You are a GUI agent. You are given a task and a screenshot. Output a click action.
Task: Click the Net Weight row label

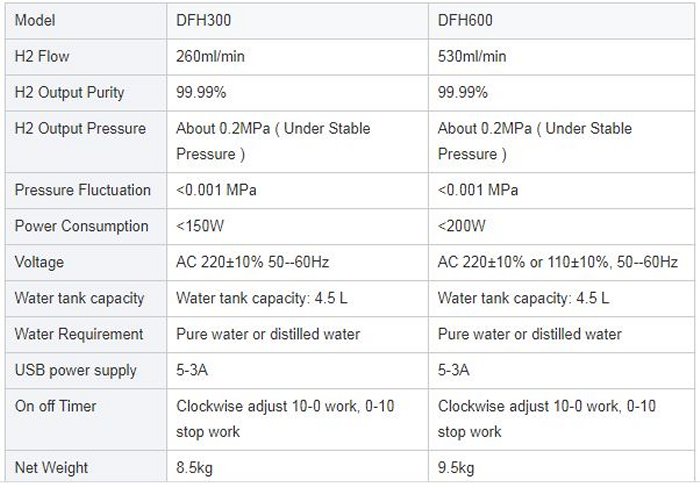[51, 467]
